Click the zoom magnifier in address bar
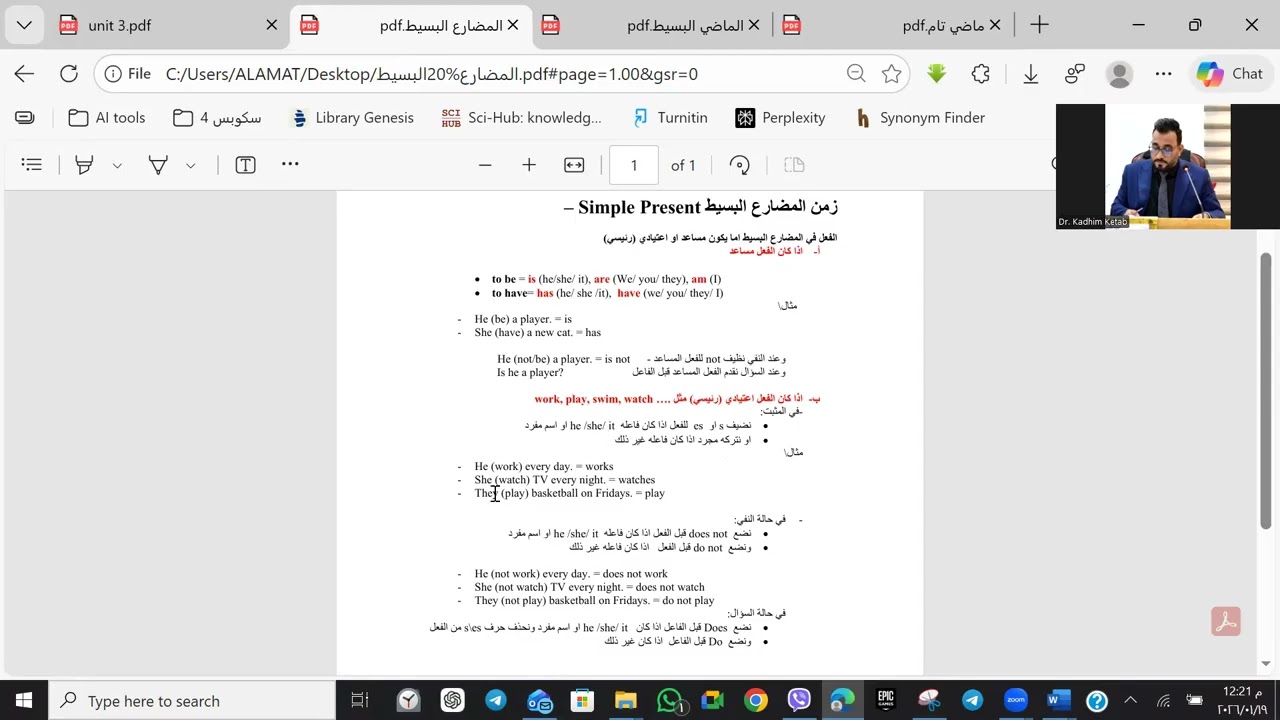This screenshot has width=1280, height=720. coord(856,74)
